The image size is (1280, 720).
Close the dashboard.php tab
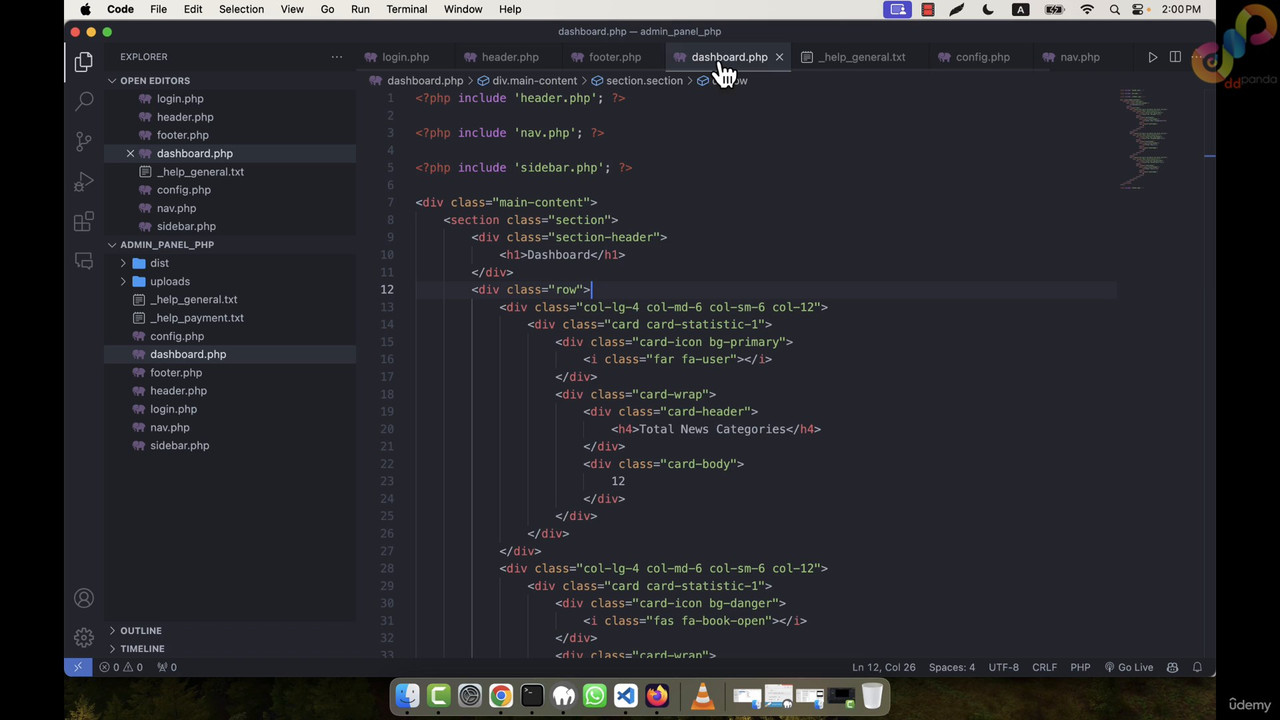pyautogui.click(x=779, y=57)
